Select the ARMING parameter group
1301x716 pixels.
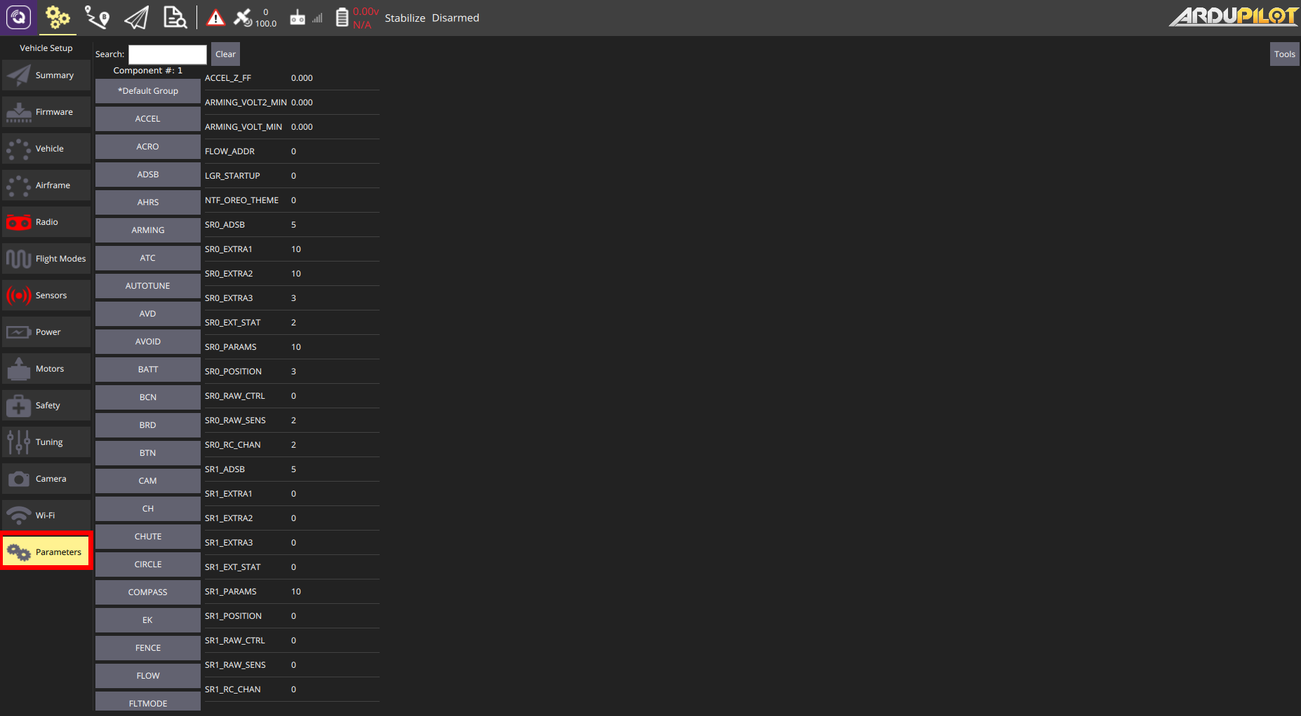[x=148, y=230]
